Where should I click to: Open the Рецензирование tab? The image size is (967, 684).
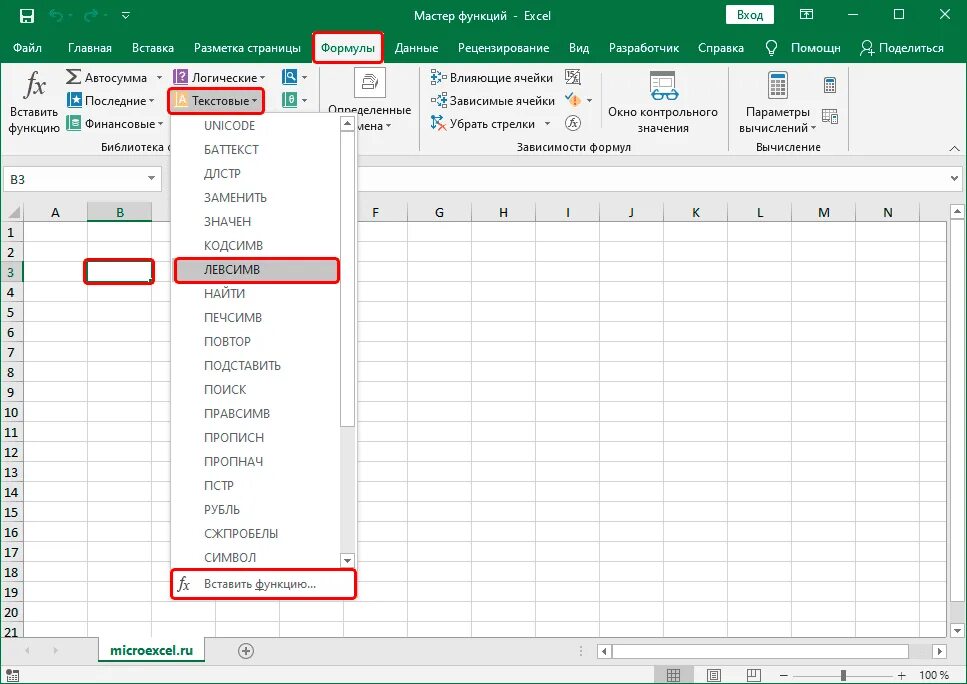[503, 47]
